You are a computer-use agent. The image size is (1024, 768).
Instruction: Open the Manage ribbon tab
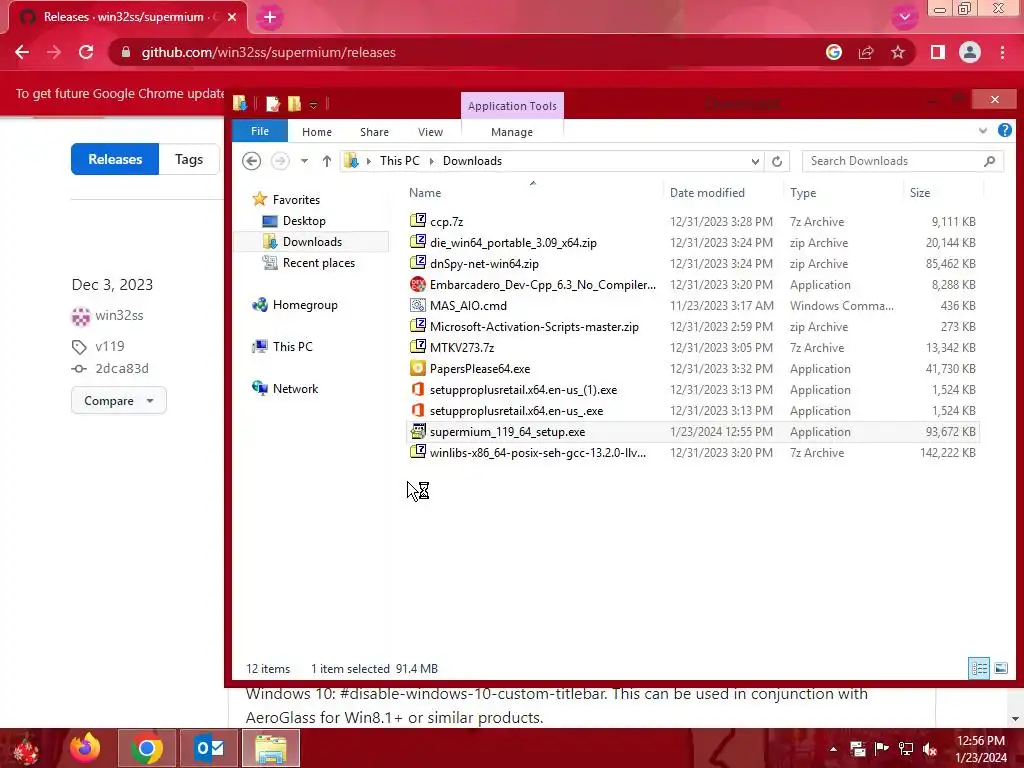coord(512,132)
